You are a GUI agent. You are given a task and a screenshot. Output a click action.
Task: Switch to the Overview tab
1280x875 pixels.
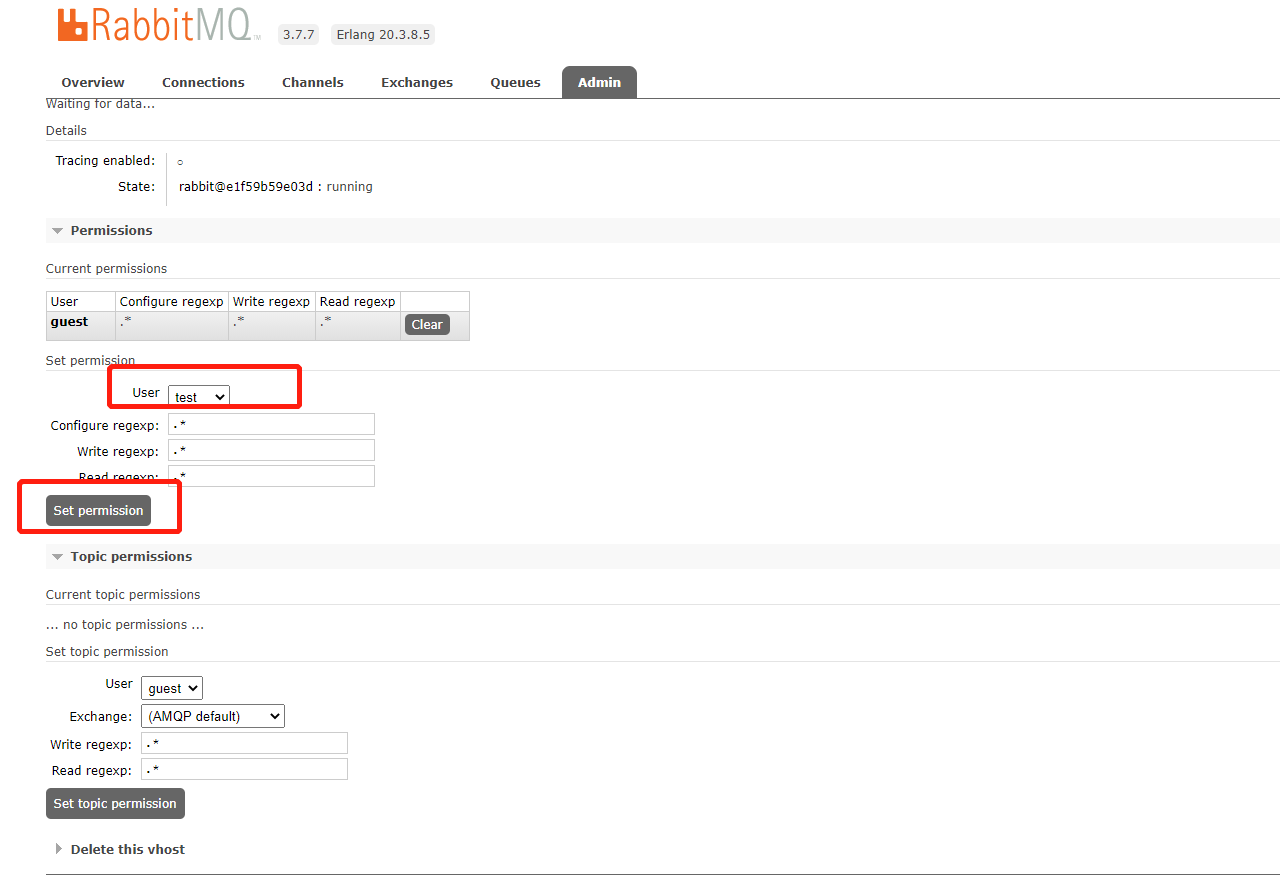pos(92,82)
